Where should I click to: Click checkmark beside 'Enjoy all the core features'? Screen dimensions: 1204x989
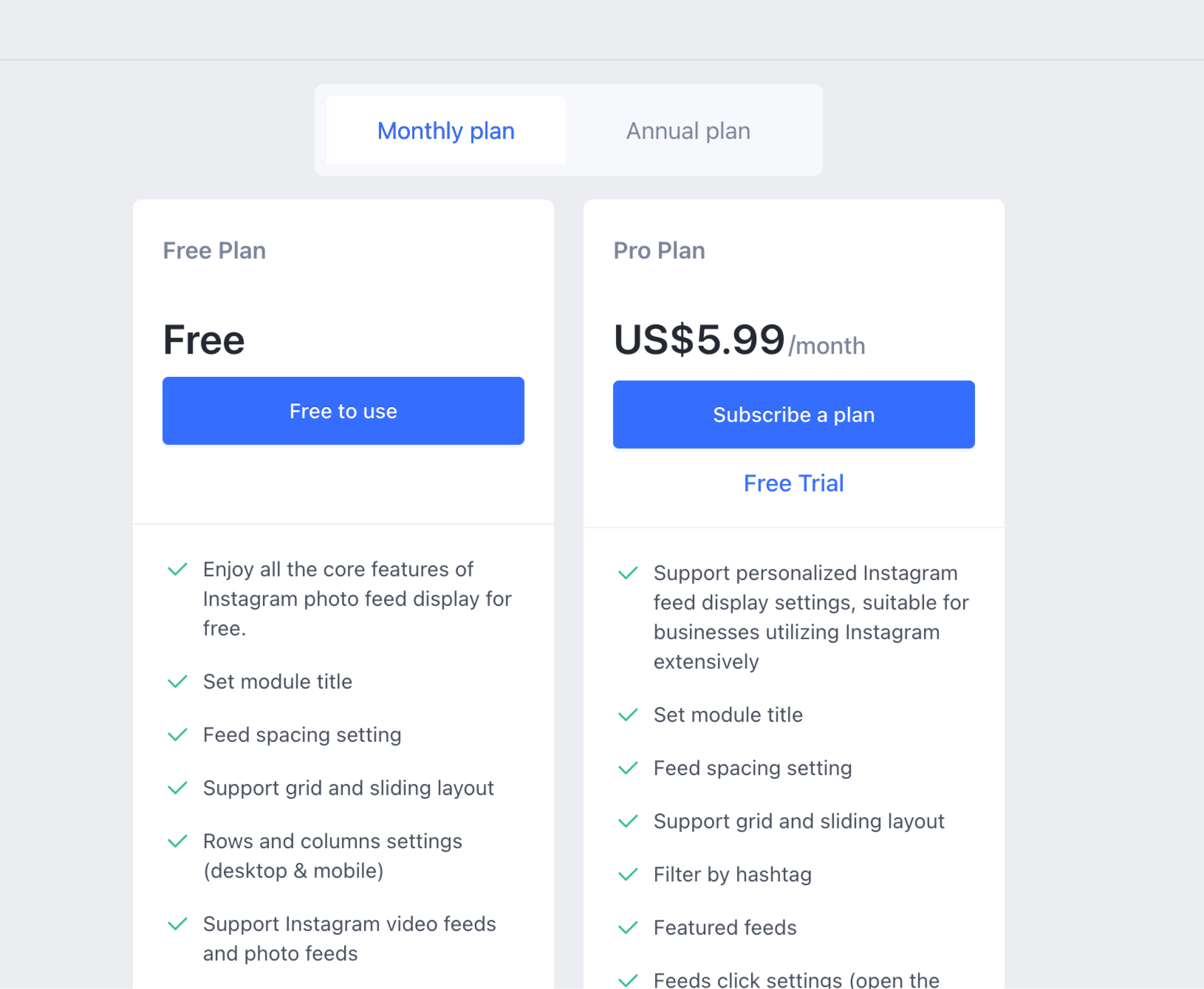[178, 569]
